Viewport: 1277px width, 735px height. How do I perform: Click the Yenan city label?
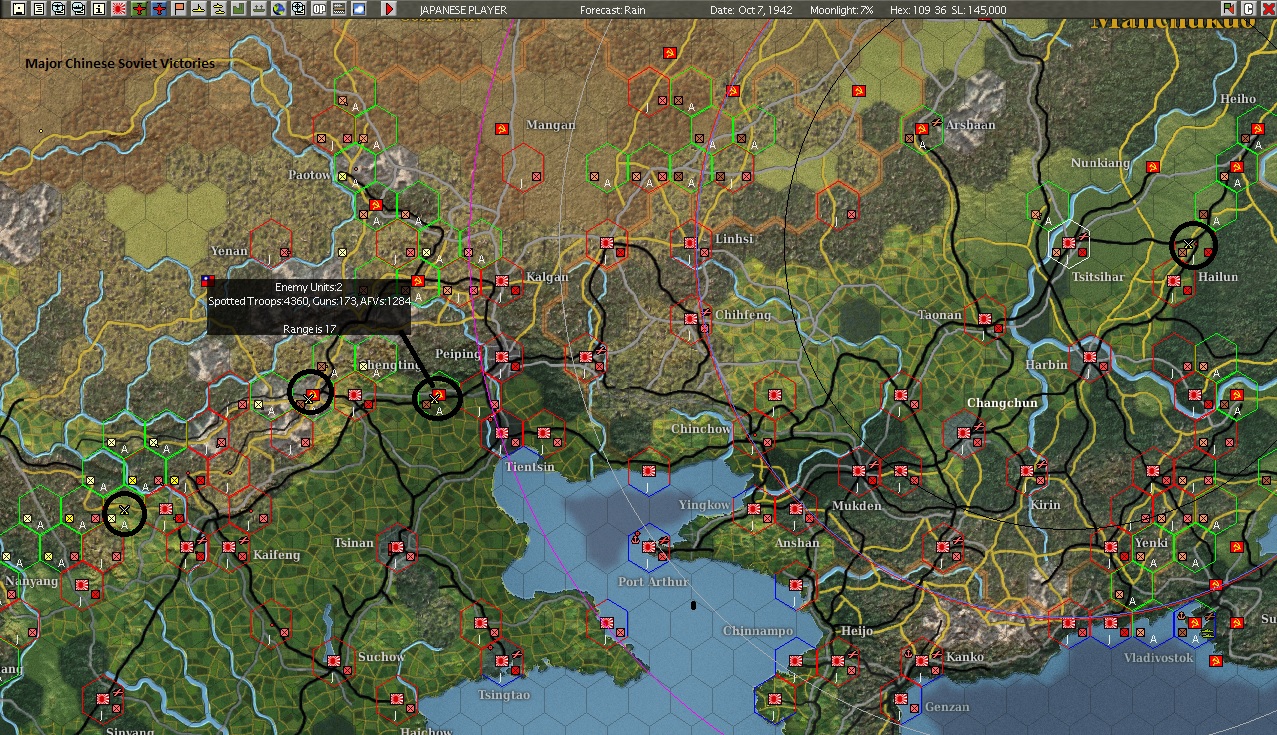229,251
